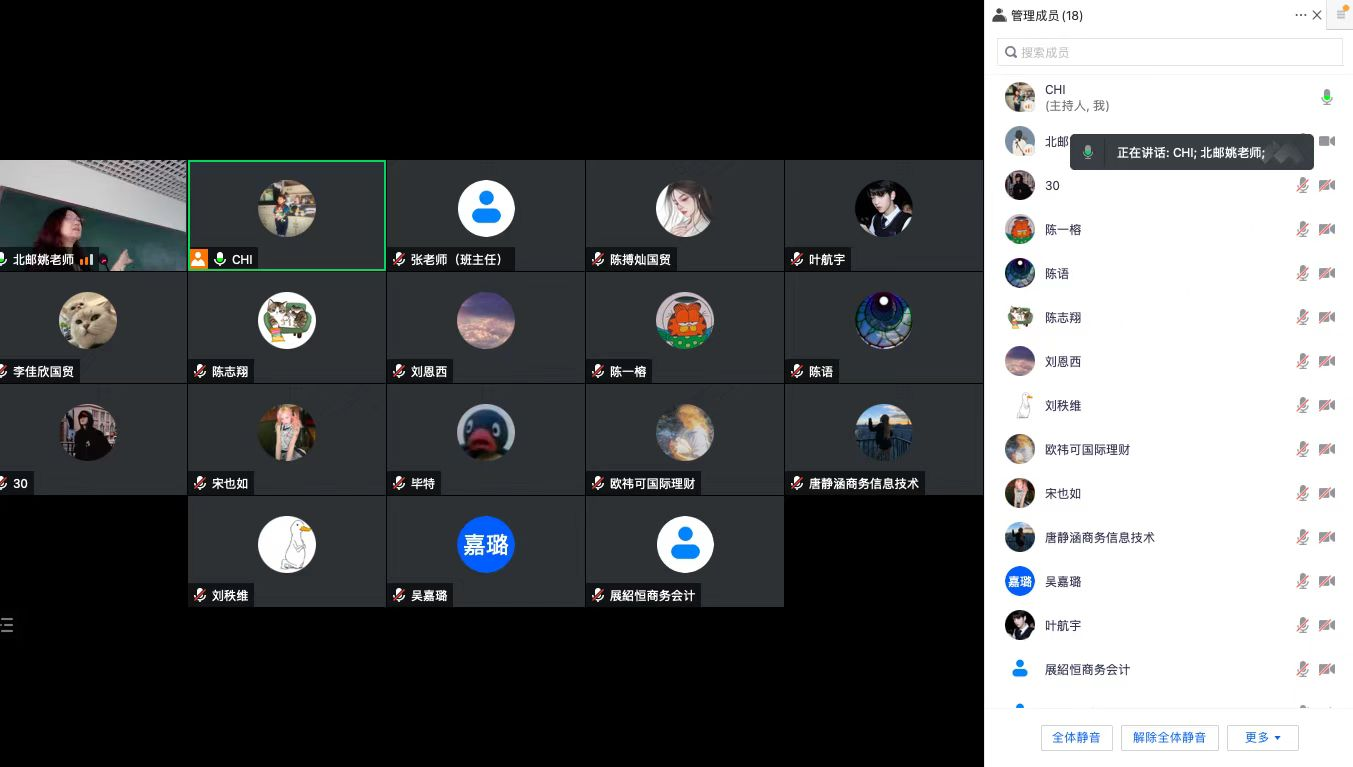Click the three-line icon at left edge
Image resolution: width=1353 pixels, height=767 pixels.
pyautogui.click(x=7, y=626)
